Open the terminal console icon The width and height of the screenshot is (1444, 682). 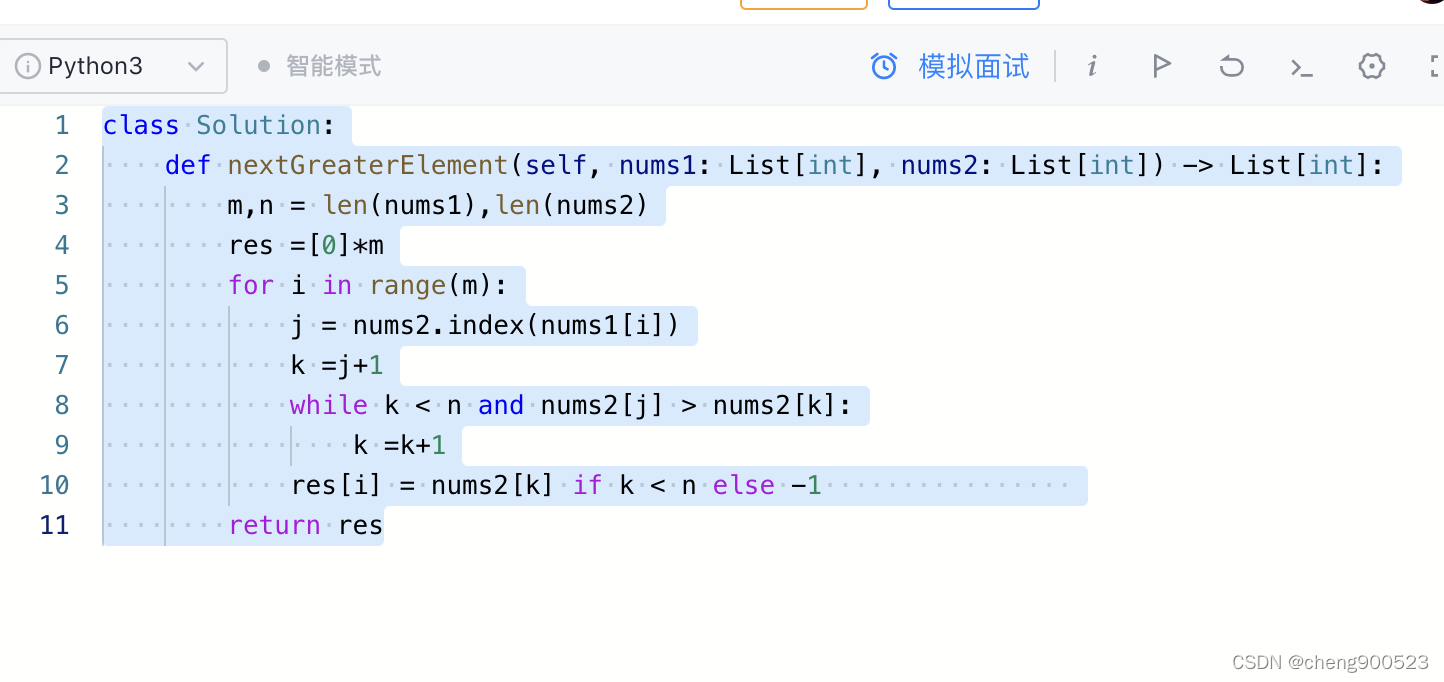pos(1301,66)
